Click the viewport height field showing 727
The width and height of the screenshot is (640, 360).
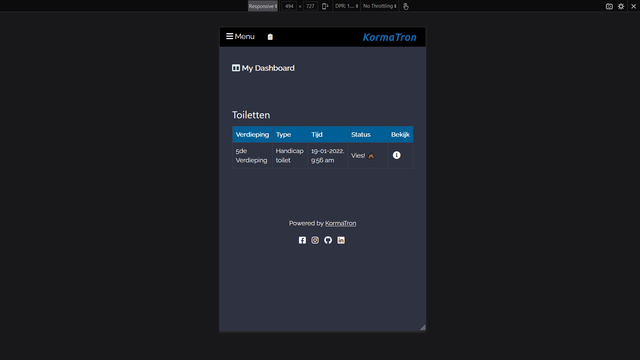pos(310,6)
